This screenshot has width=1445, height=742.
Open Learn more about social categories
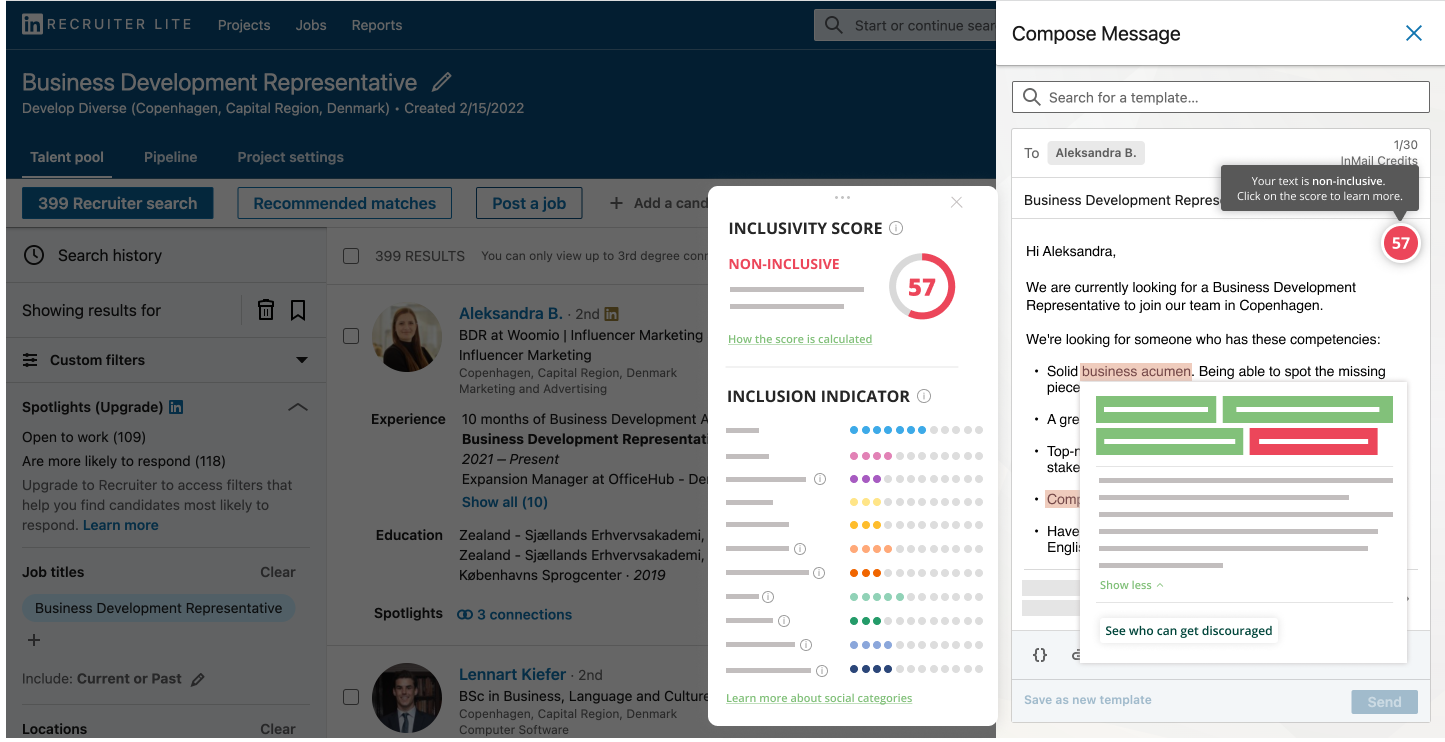(819, 698)
